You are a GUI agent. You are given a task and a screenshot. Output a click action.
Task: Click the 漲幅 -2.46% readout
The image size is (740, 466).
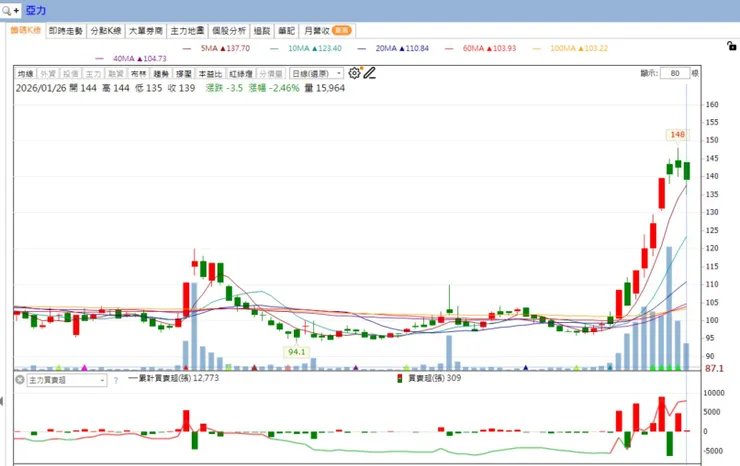tap(274, 88)
